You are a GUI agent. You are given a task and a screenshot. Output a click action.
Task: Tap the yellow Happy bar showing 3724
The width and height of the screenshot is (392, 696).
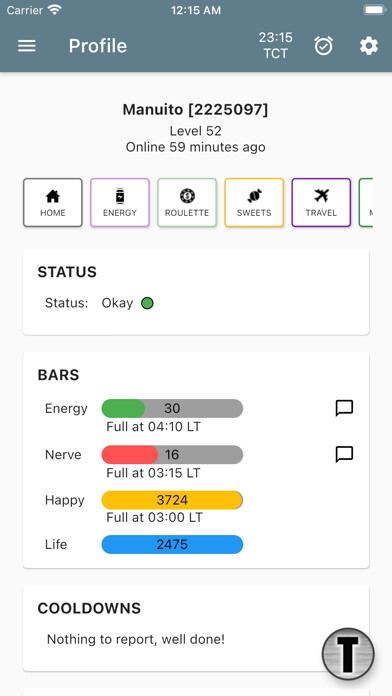[x=172, y=500]
